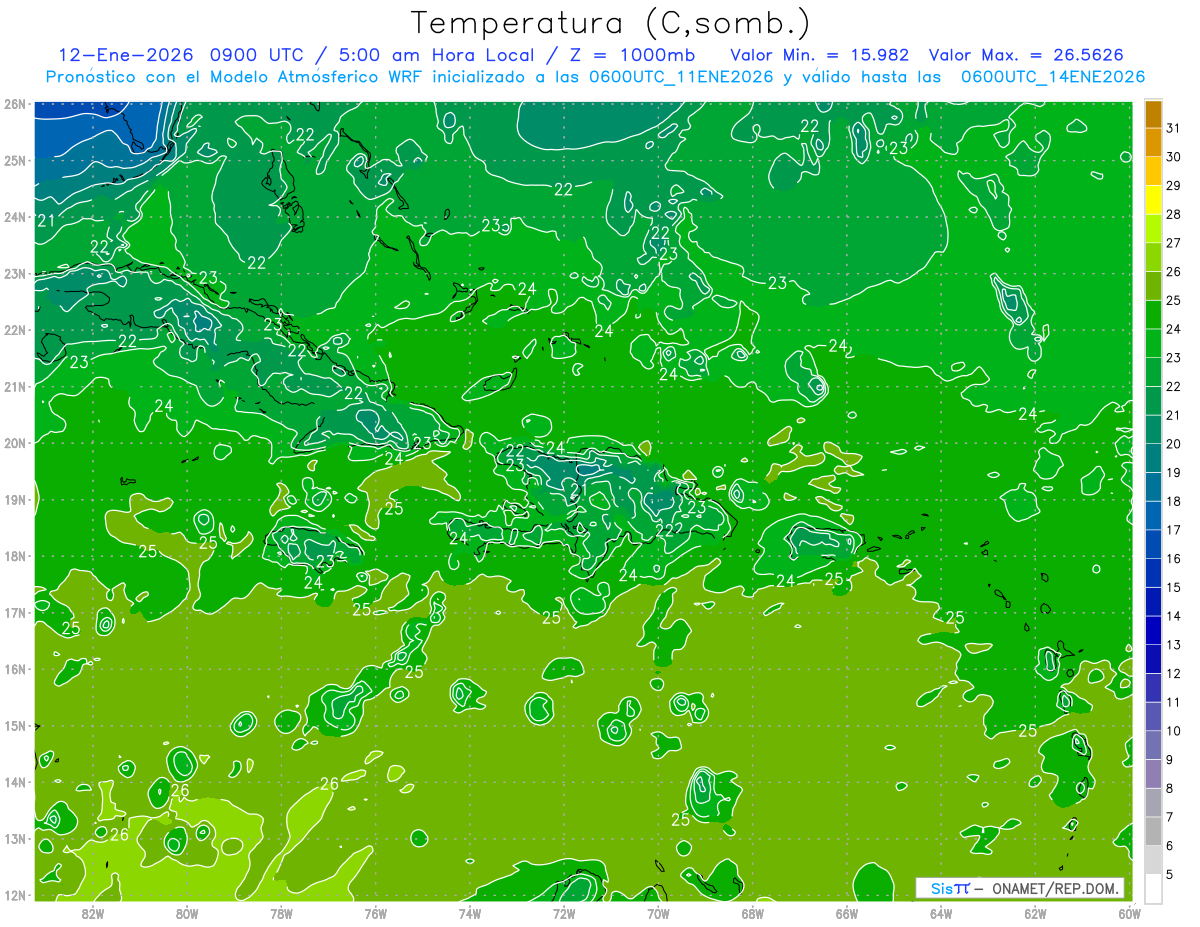
Task: Select the '0600UTC_14ENE2026' valid-until timestamp
Action: click(x=1052, y=77)
